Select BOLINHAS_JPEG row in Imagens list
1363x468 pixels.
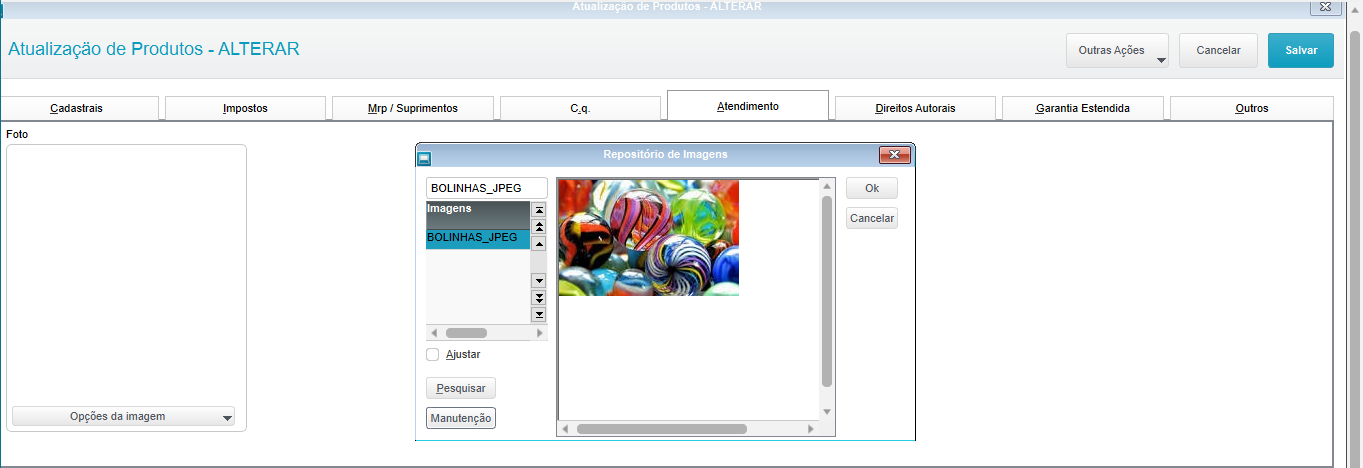pyautogui.click(x=478, y=238)
